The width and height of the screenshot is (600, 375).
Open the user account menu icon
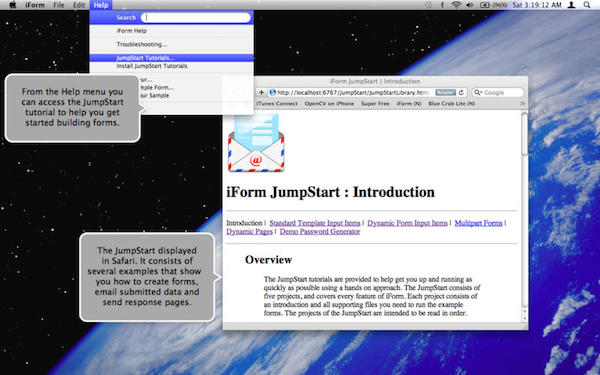click(x=571, y=5)
